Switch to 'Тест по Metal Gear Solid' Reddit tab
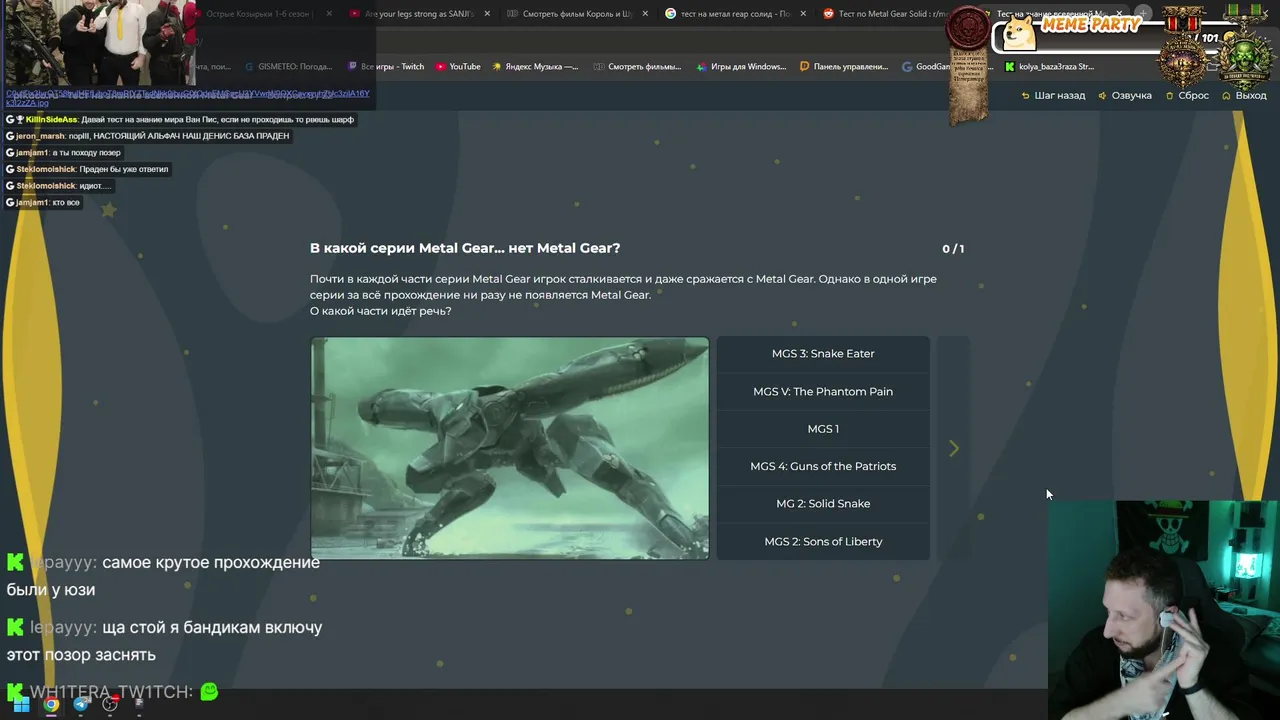The width and height of the screenshot is (1280, 720). [x=884, y=14]
